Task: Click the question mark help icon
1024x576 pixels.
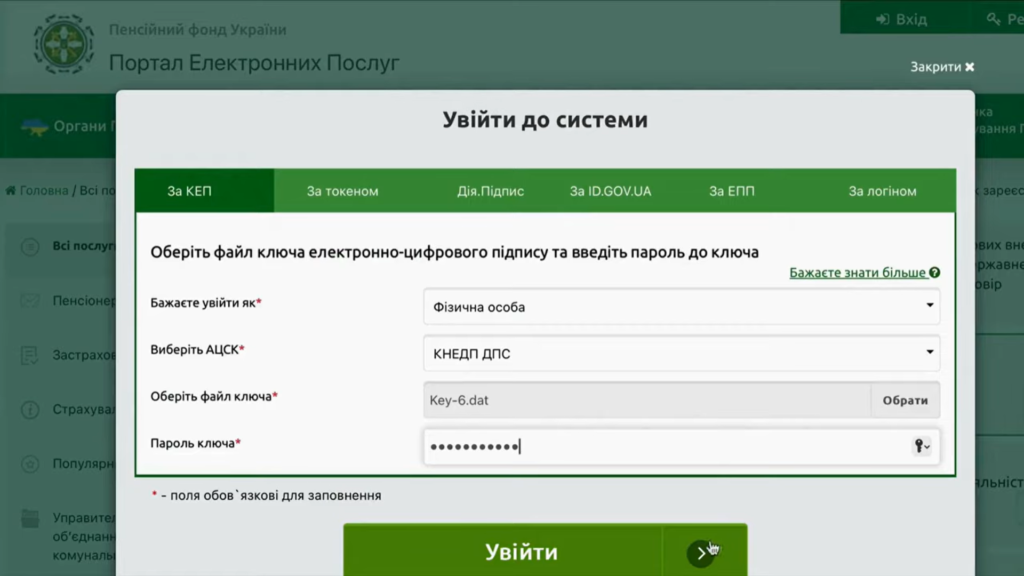Action: pos(934,272)
